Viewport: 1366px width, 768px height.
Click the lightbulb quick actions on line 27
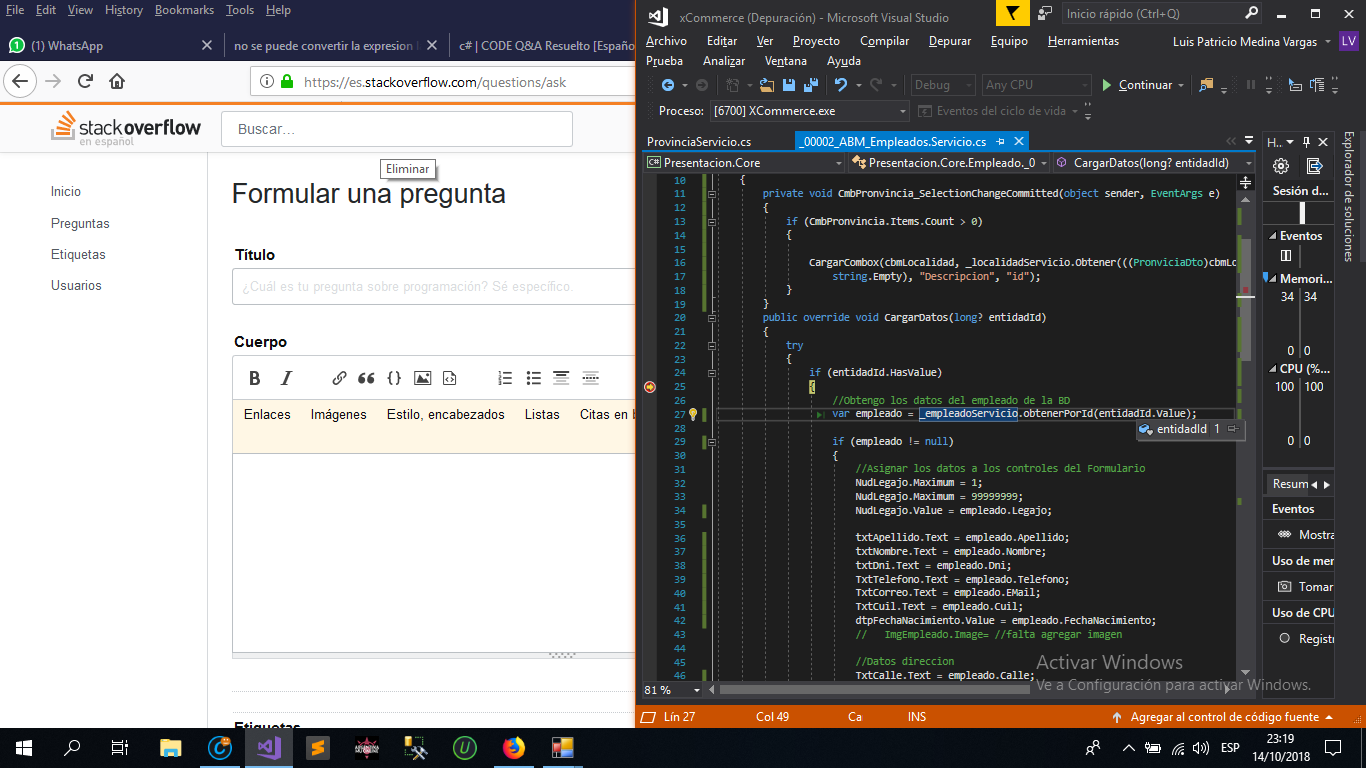(x=691, y=414)
